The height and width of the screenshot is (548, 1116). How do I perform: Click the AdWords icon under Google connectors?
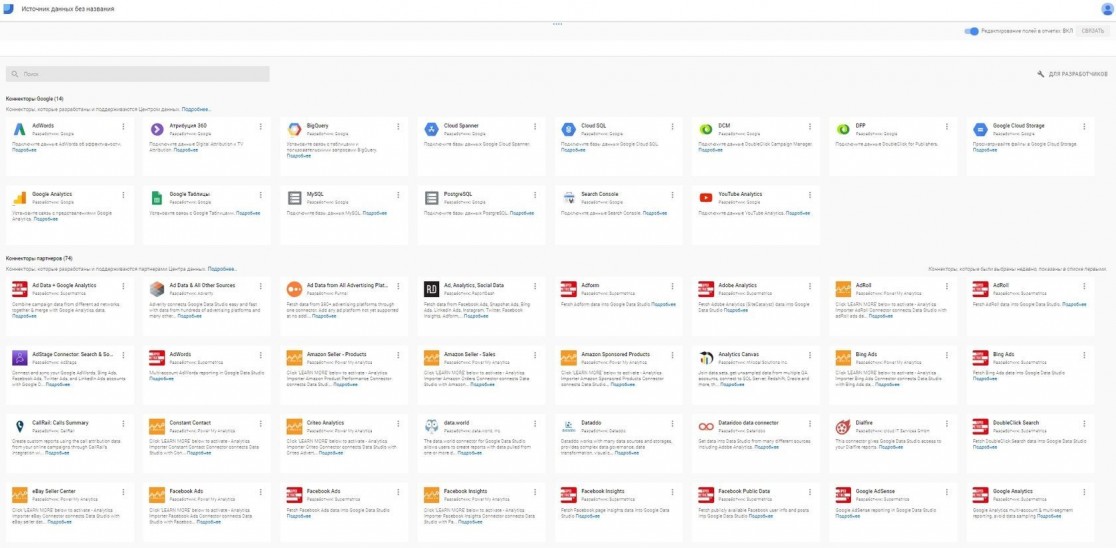pos(19,129)
